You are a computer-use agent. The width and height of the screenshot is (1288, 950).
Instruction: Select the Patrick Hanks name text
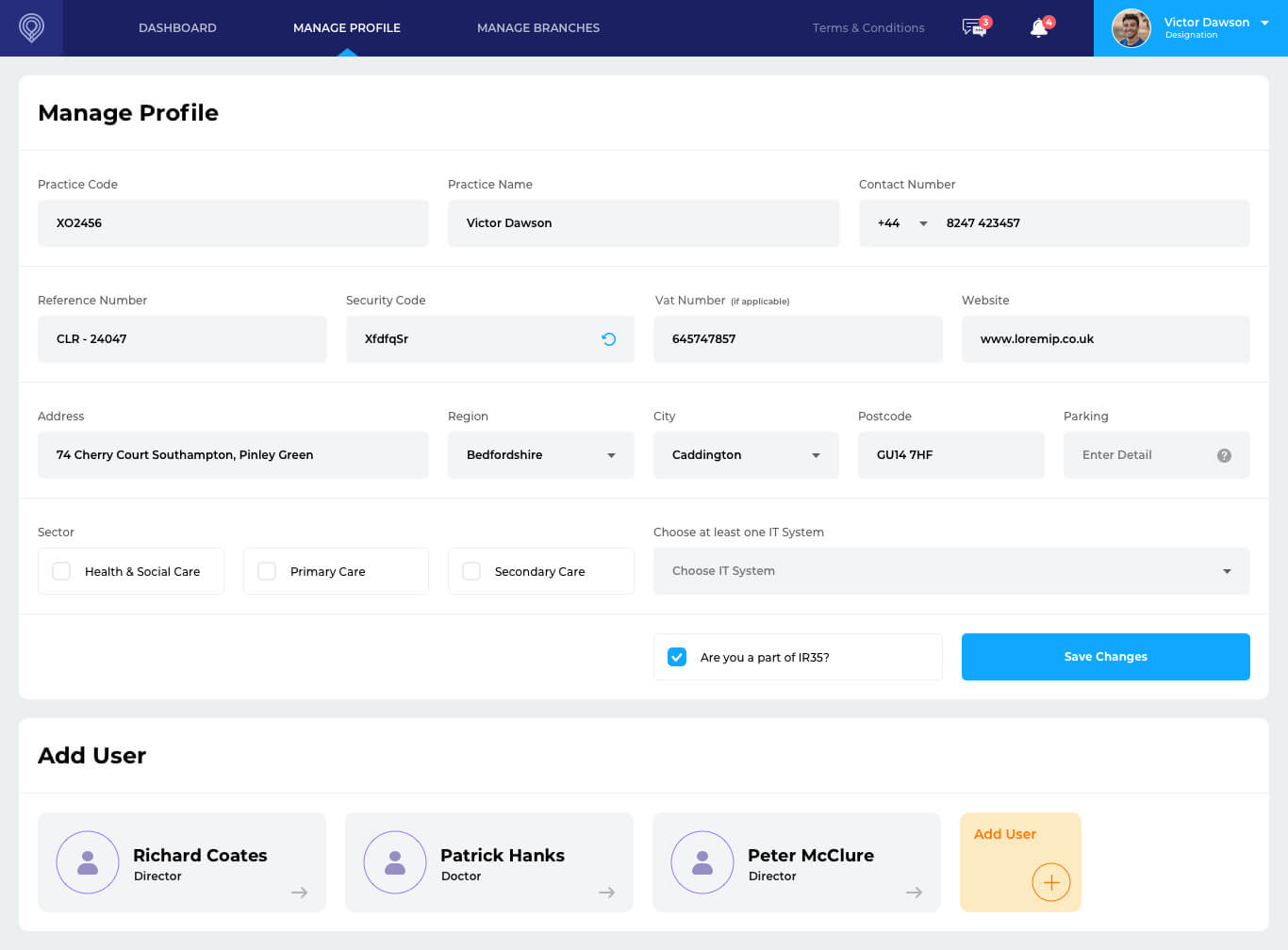(x=503, y=855)
